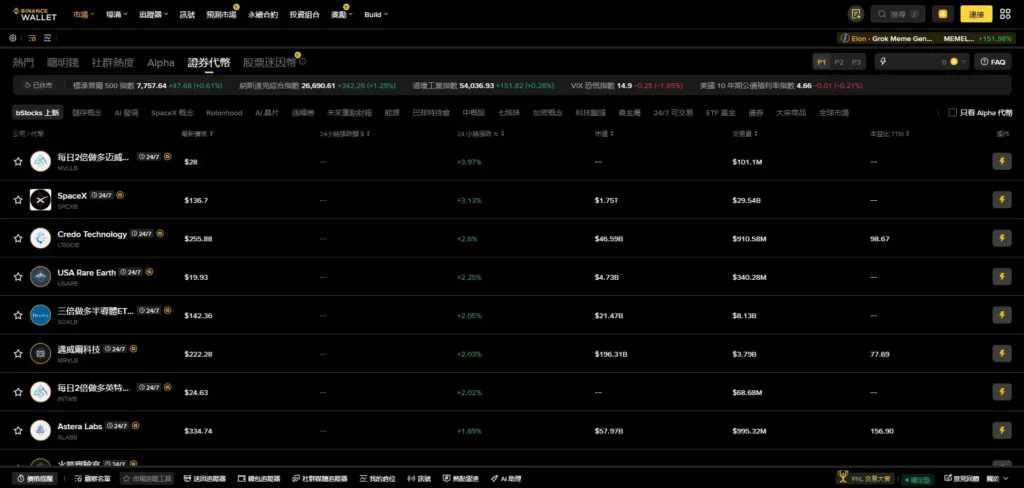Viewport: 1024px width, 488px height.
Task: Star USA Rare Earth as a favorite
Action: 18,277
